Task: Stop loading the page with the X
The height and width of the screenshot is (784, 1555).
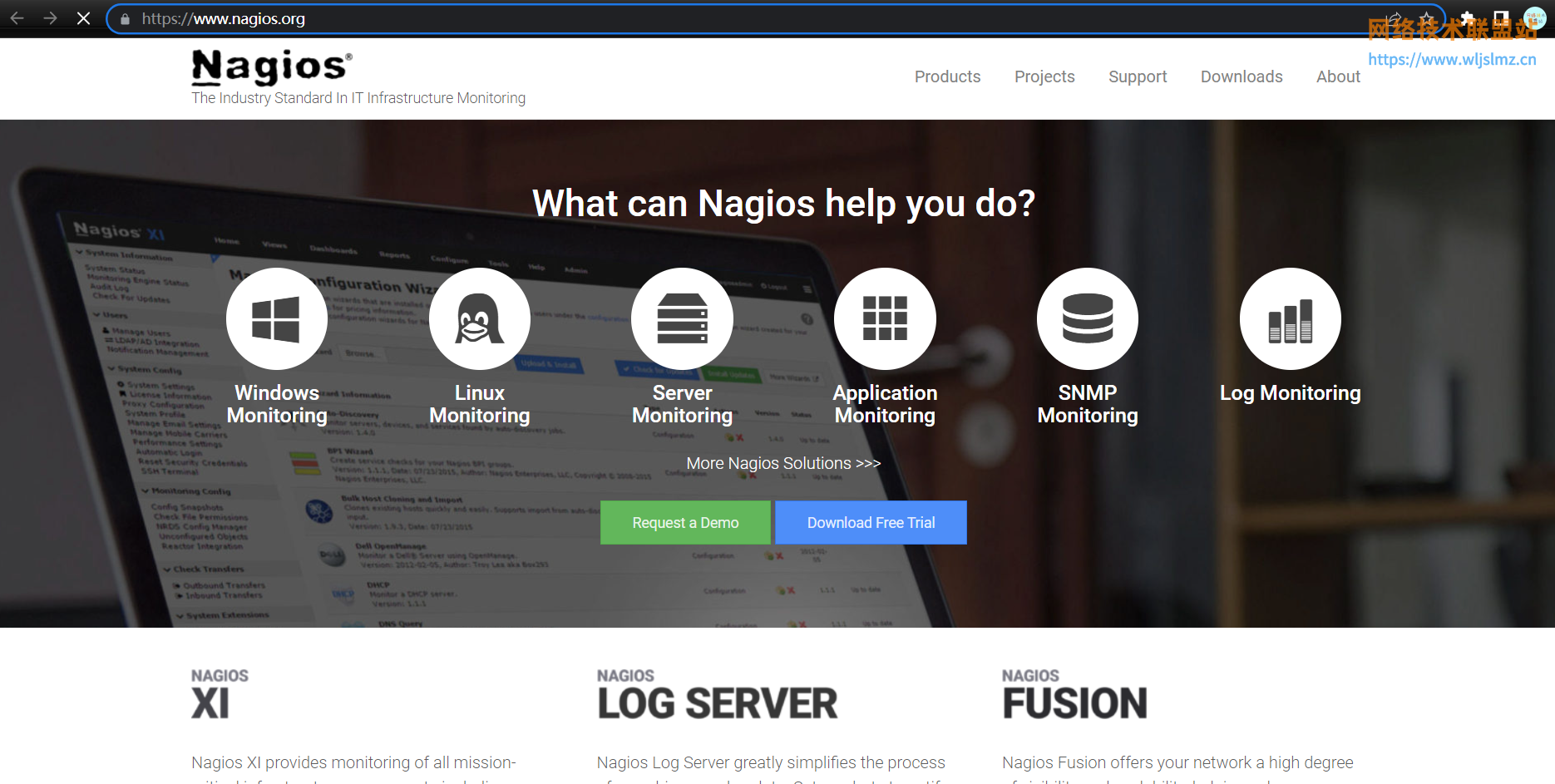Action: (83, 18)
